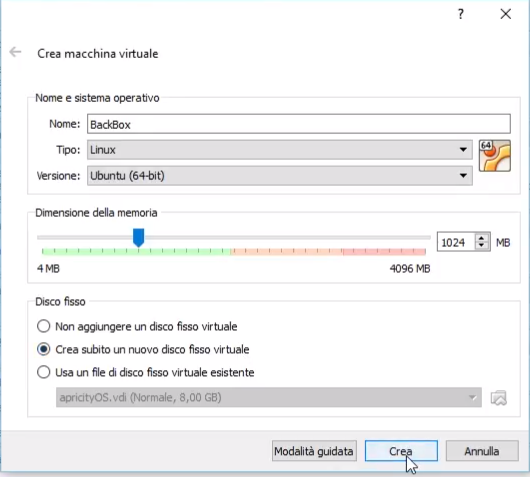Expand the apricityOS.vdi disk dropdown
The image size is (530, 477).
coord(269,398)
